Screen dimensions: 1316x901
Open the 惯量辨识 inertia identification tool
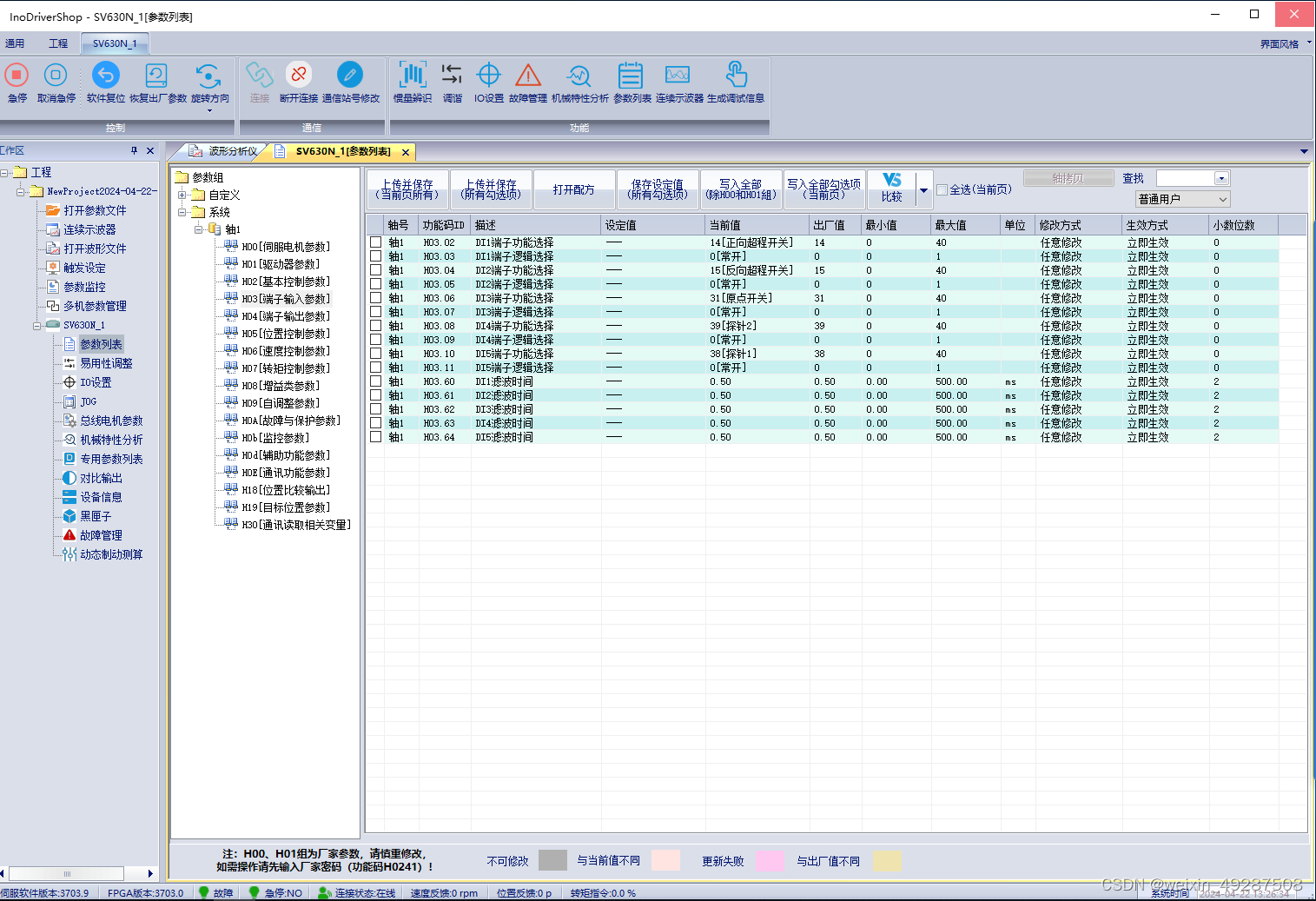coord(413,75)
